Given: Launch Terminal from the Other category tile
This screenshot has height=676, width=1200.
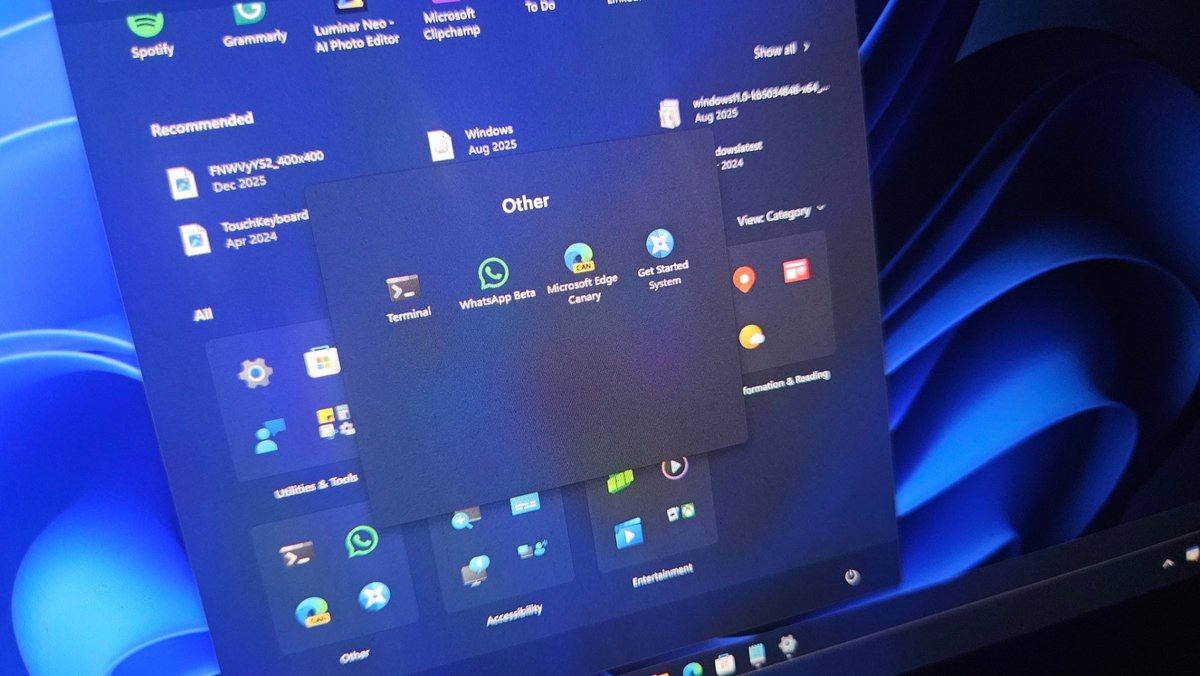Looking at the screenshot, I should 296,553.
